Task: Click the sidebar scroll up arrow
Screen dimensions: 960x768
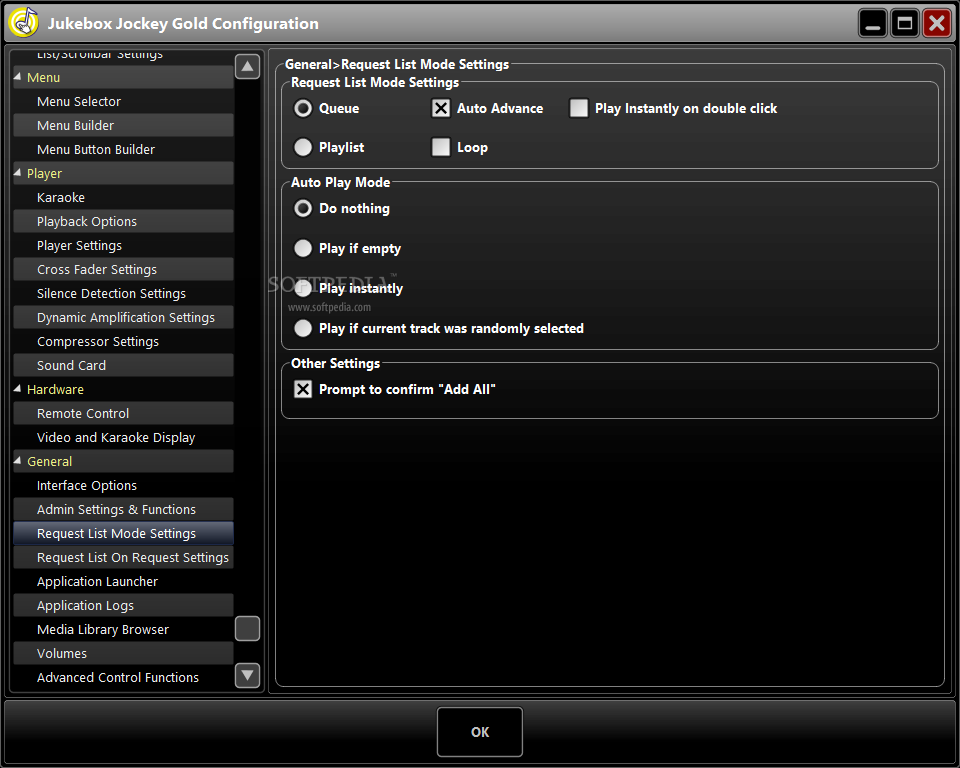Action: tap(247, 66)
